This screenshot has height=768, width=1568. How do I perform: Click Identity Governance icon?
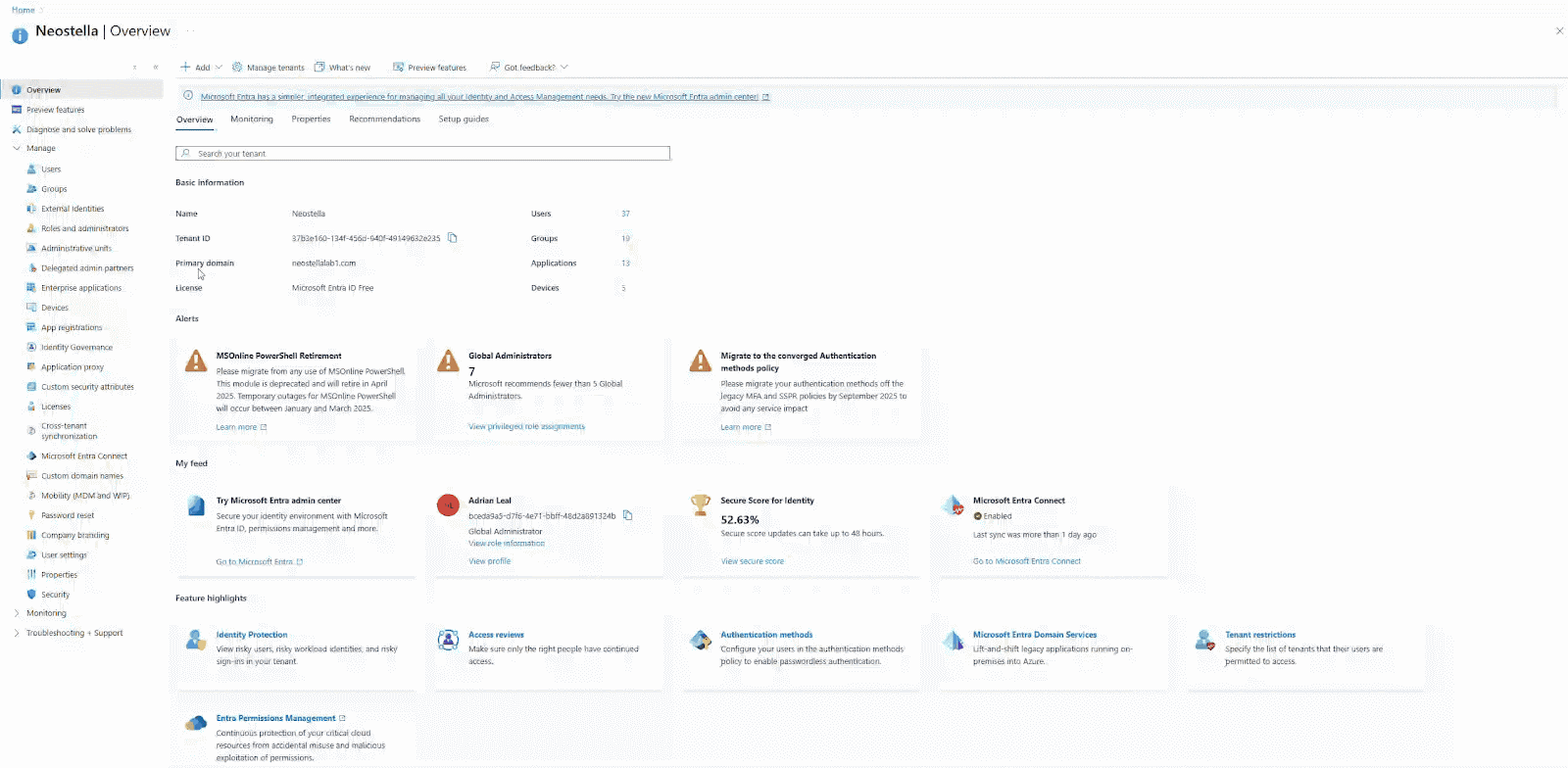pos(31,347)
